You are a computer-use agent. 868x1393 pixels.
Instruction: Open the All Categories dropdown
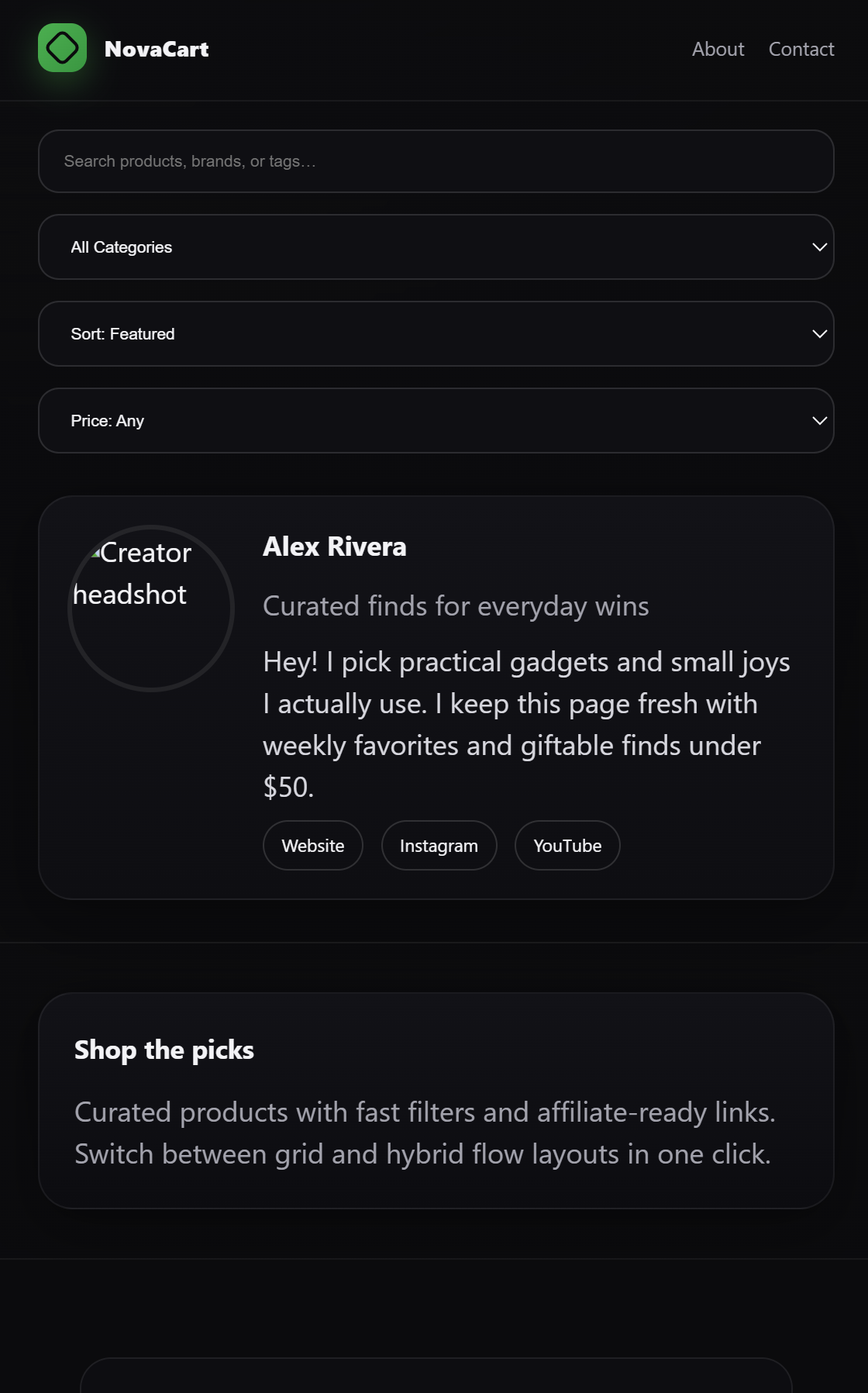(418, 247)
